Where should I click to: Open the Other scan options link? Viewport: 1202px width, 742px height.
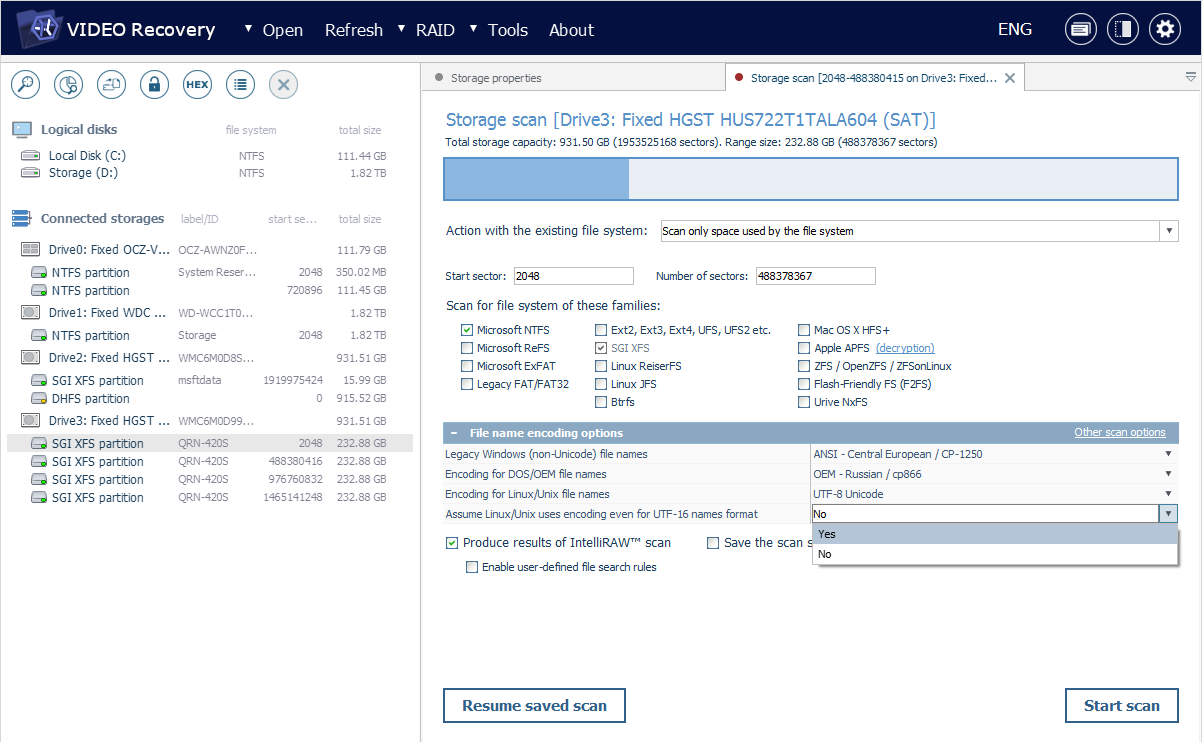1119,433
